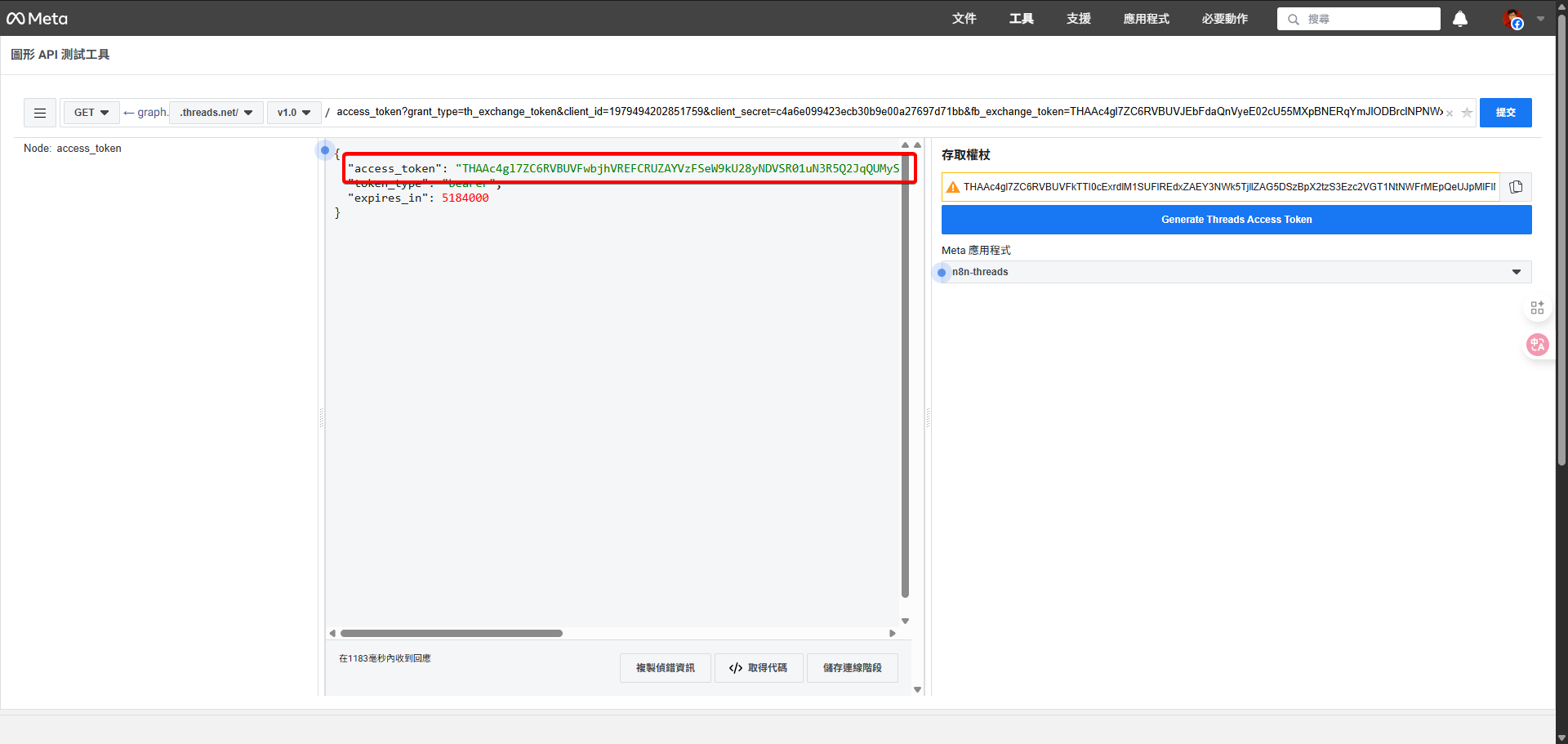
Task: Open the 工具 menu
Action: (1021, 19)
